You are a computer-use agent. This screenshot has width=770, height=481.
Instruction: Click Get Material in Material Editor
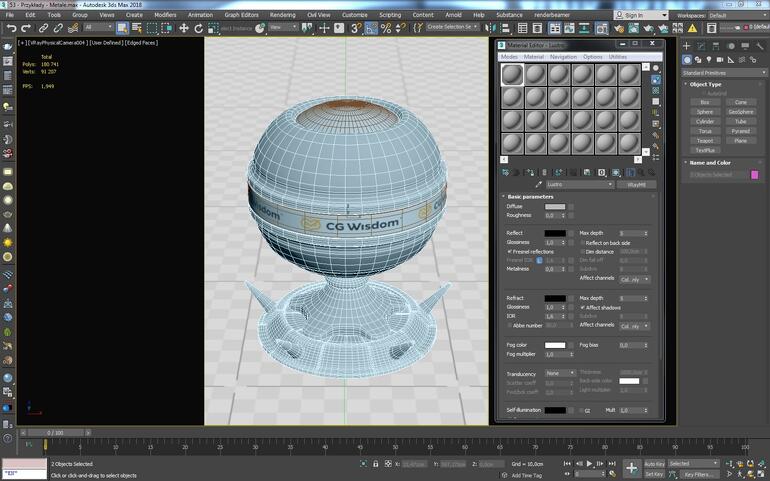[x=505, y=172]
